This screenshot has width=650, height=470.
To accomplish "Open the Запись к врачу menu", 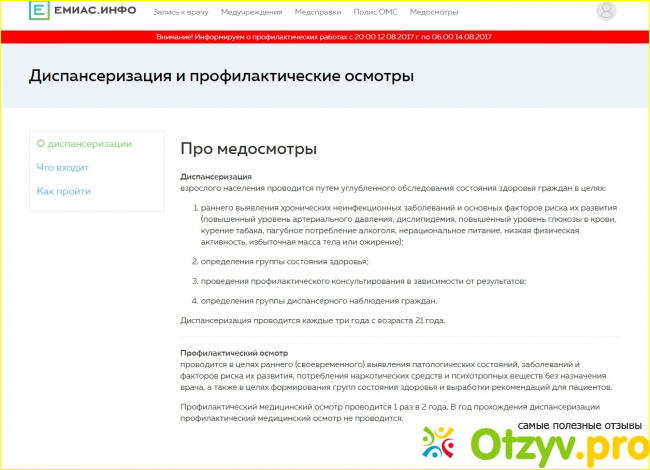I will click(x=181, y=13).
